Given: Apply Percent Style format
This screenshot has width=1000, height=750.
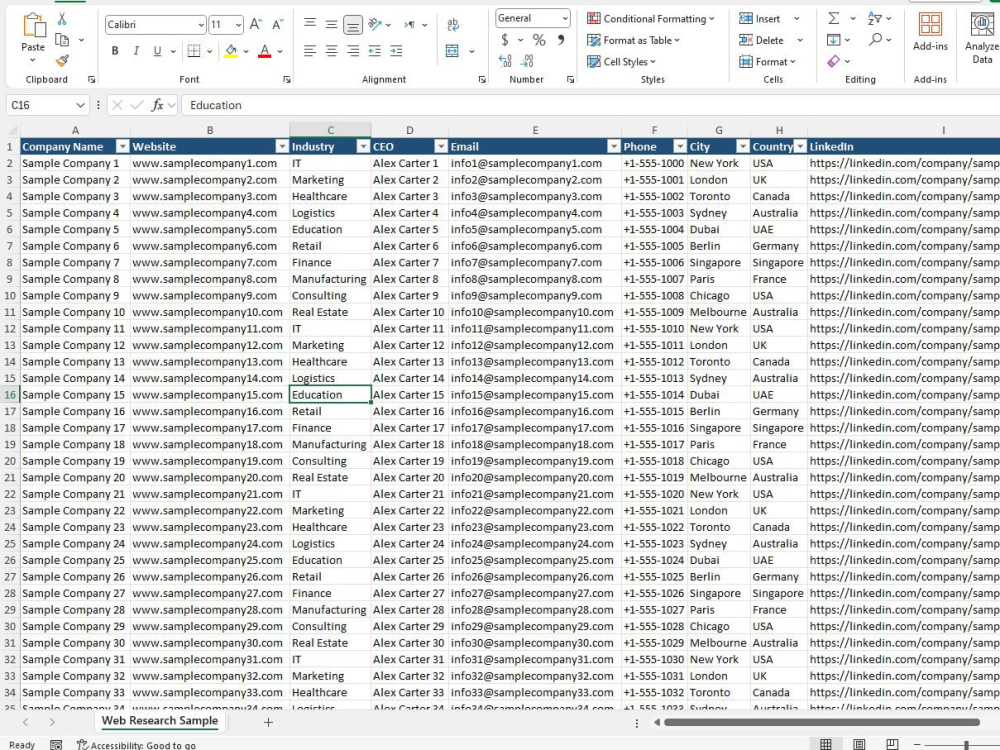Looking at the screenshot, I should tap(539, 40).
